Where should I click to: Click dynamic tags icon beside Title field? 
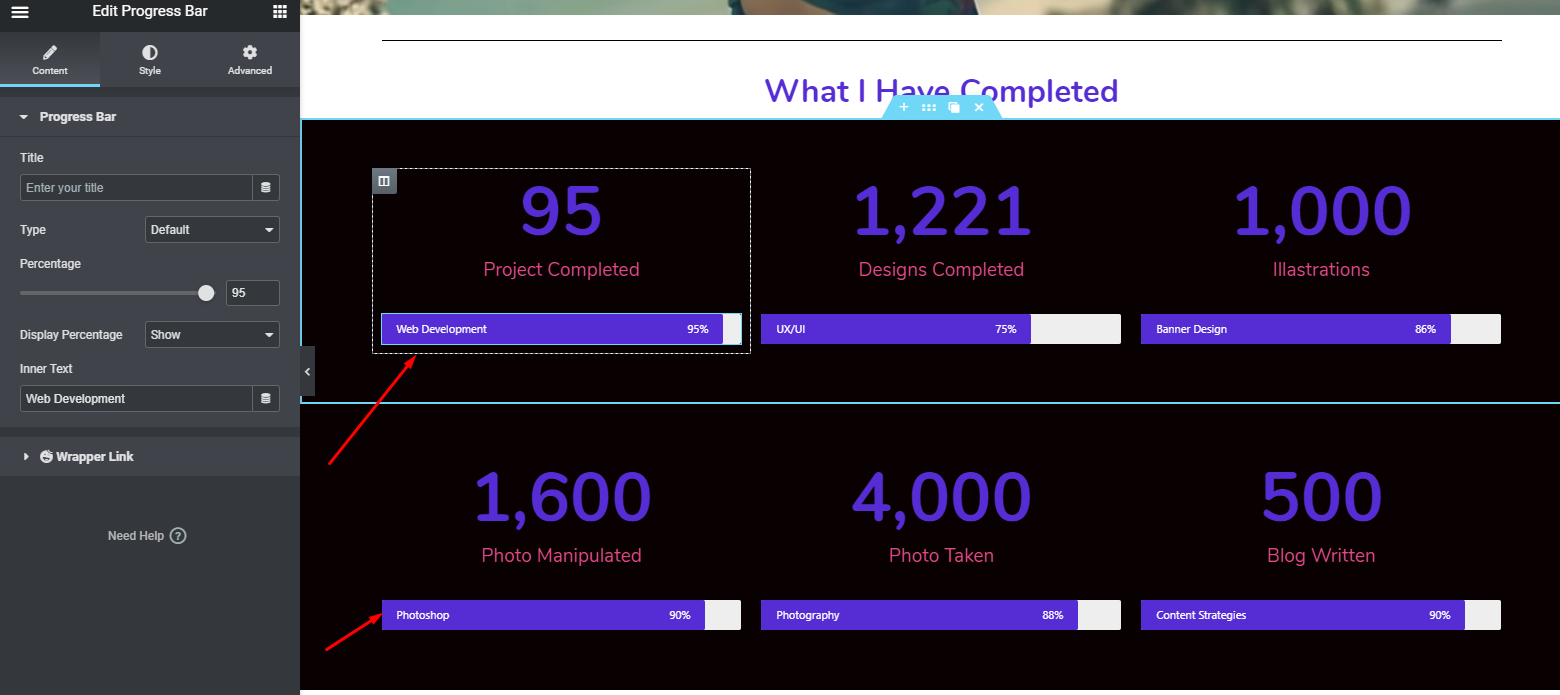(x=266, y=188)
